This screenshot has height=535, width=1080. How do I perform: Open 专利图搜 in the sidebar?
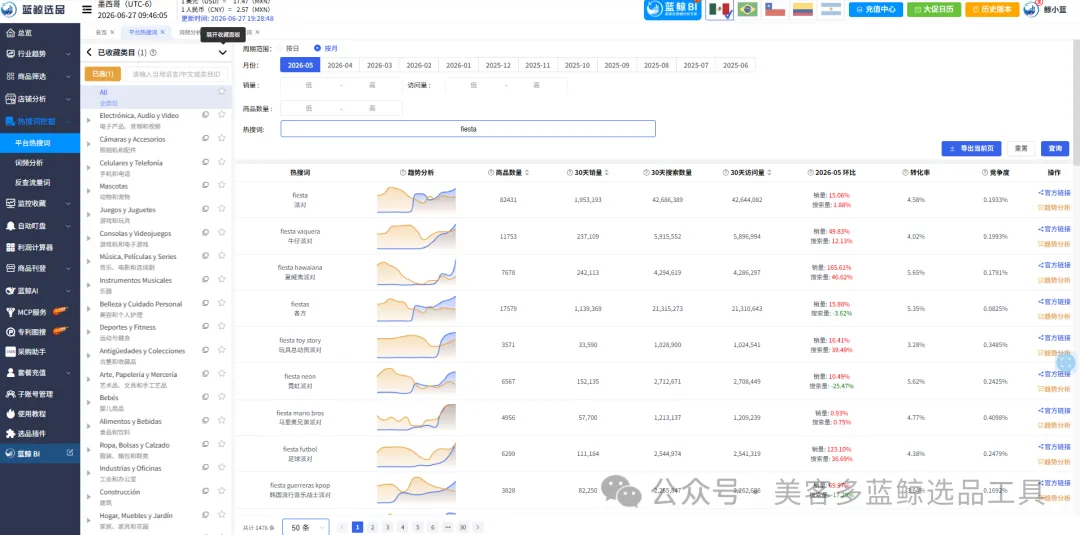click(32, 331)
